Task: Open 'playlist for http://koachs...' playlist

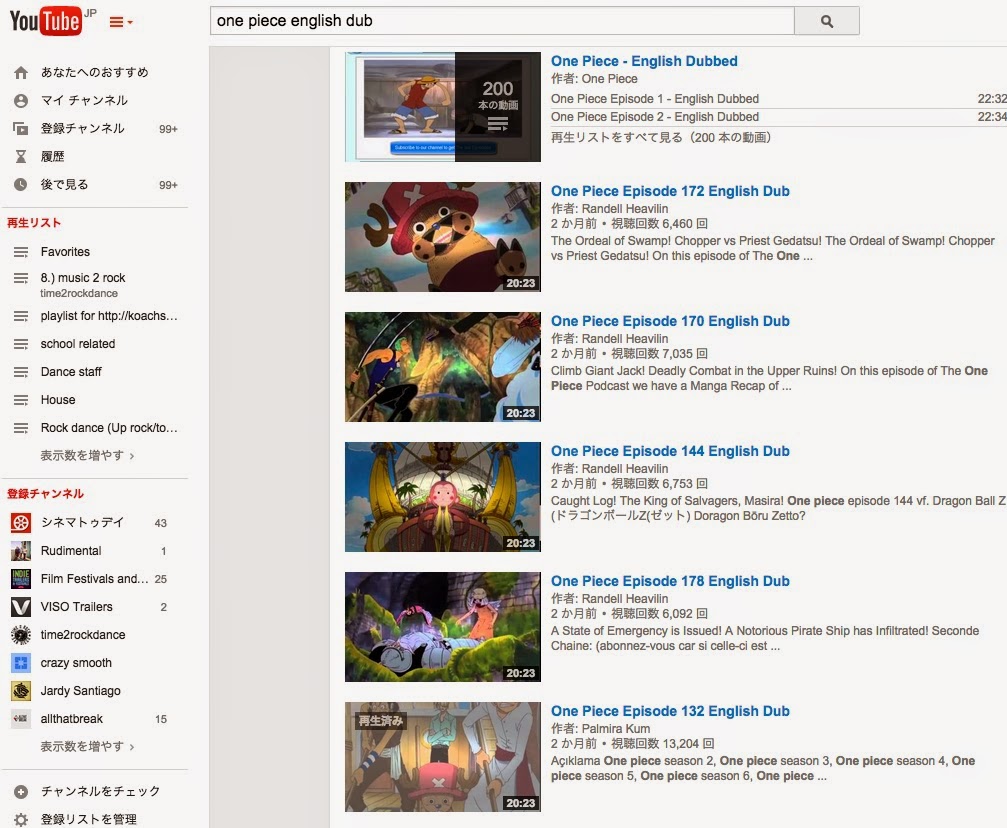Action: (x=109, y=316)
